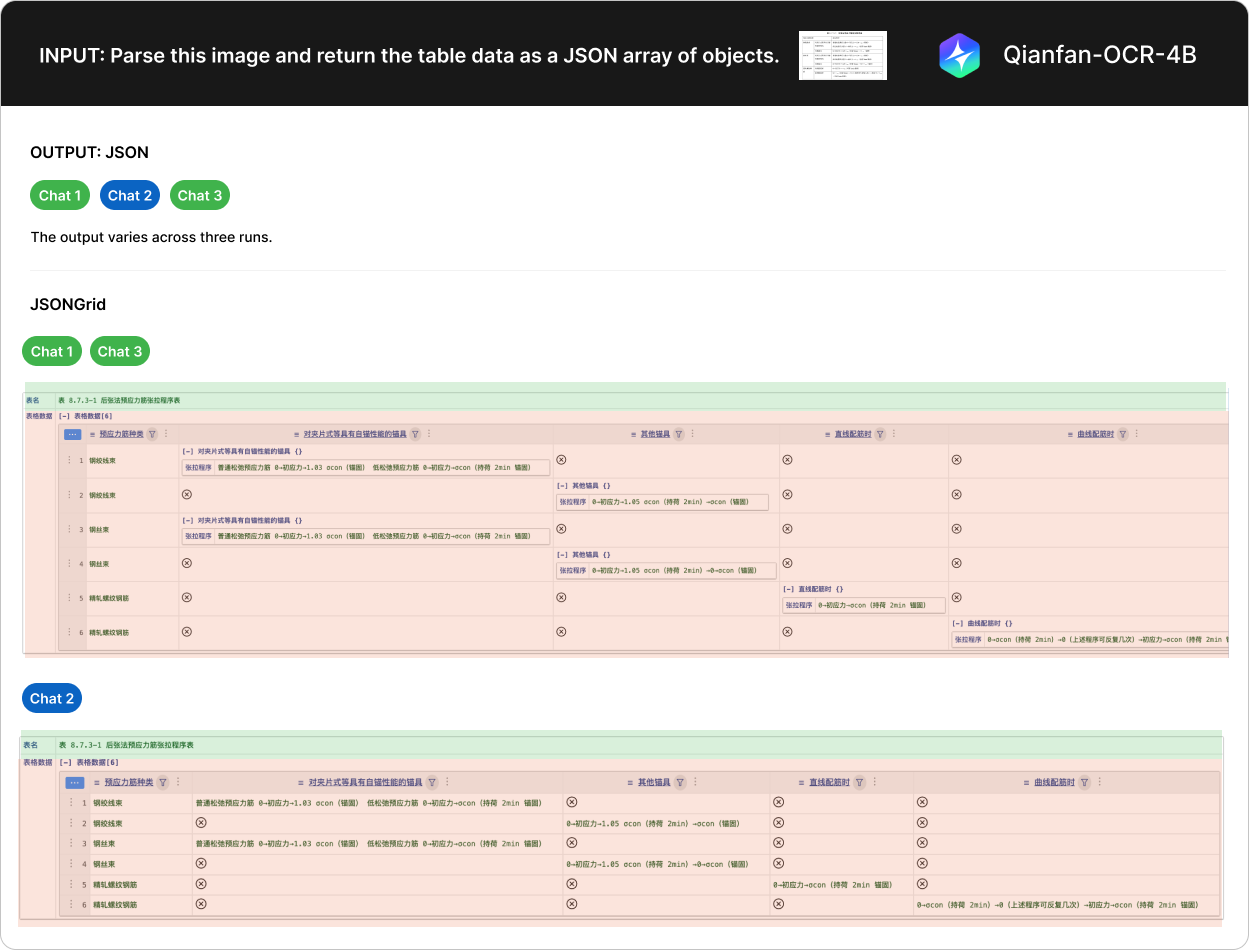Click the Chat 1 tag under JSONGrid

pos(52,351)
